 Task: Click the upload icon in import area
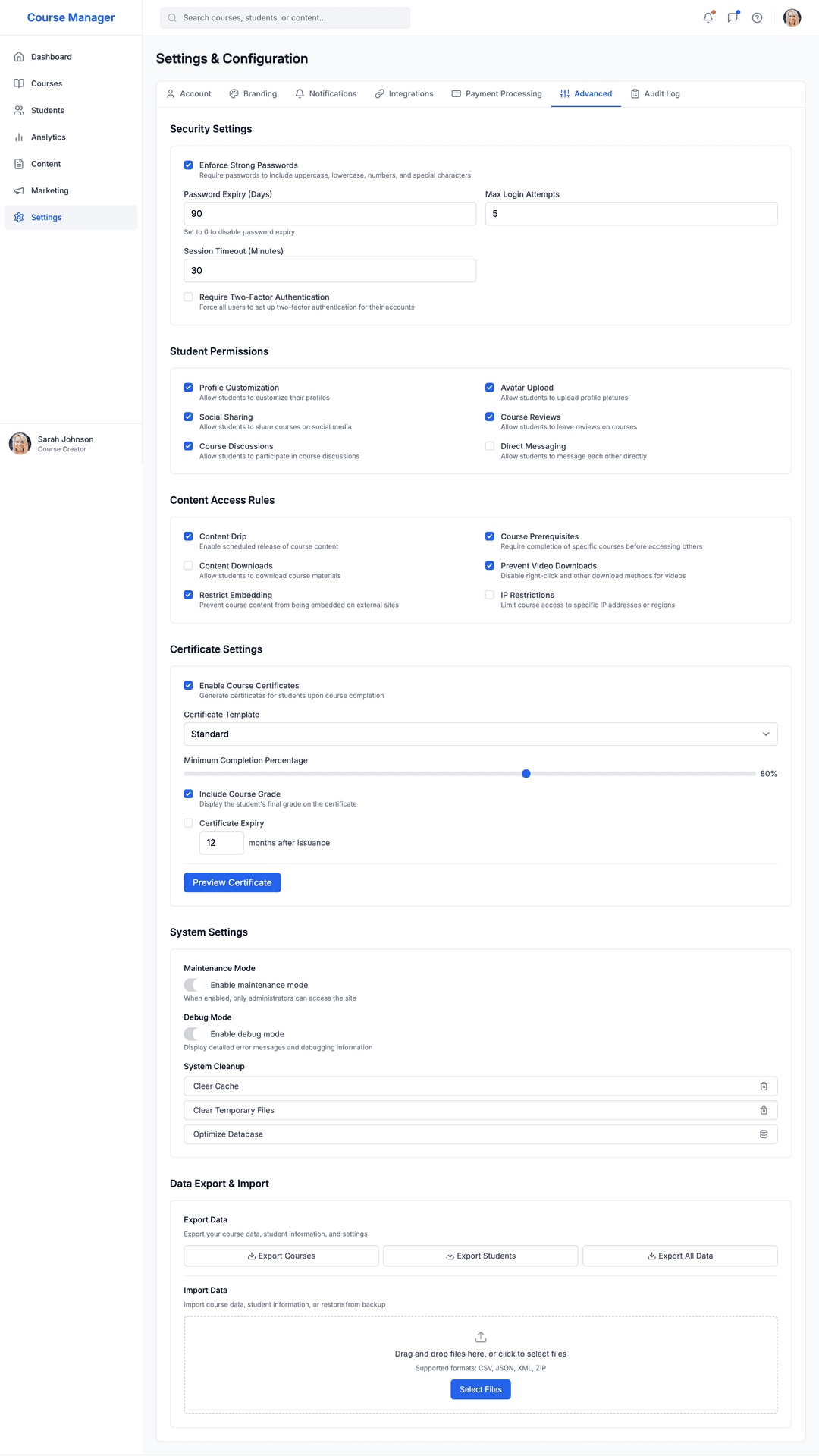pos(481,1337)
